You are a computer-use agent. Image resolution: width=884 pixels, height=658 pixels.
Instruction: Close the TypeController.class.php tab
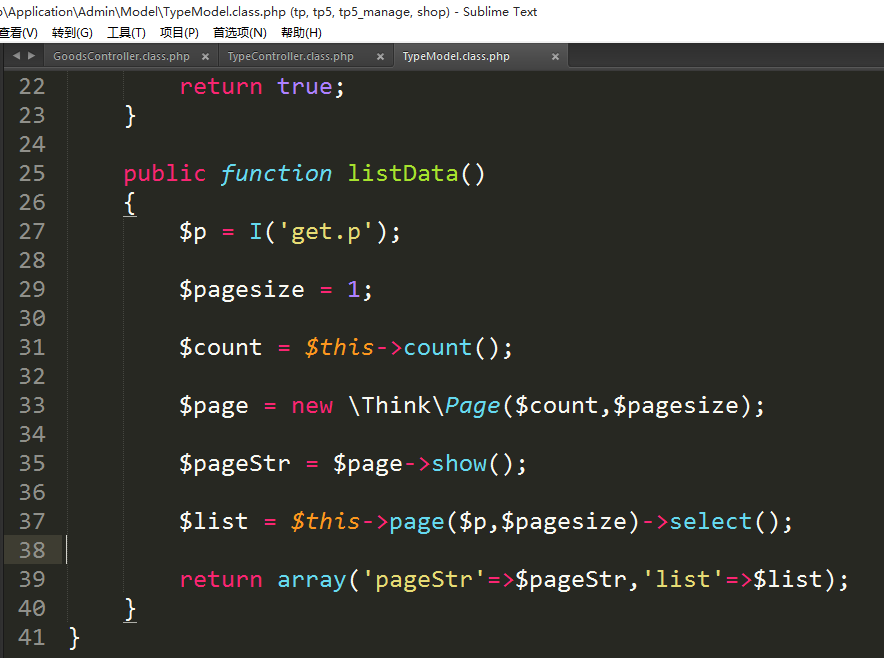pyautogui.click(x=379, y=57)
